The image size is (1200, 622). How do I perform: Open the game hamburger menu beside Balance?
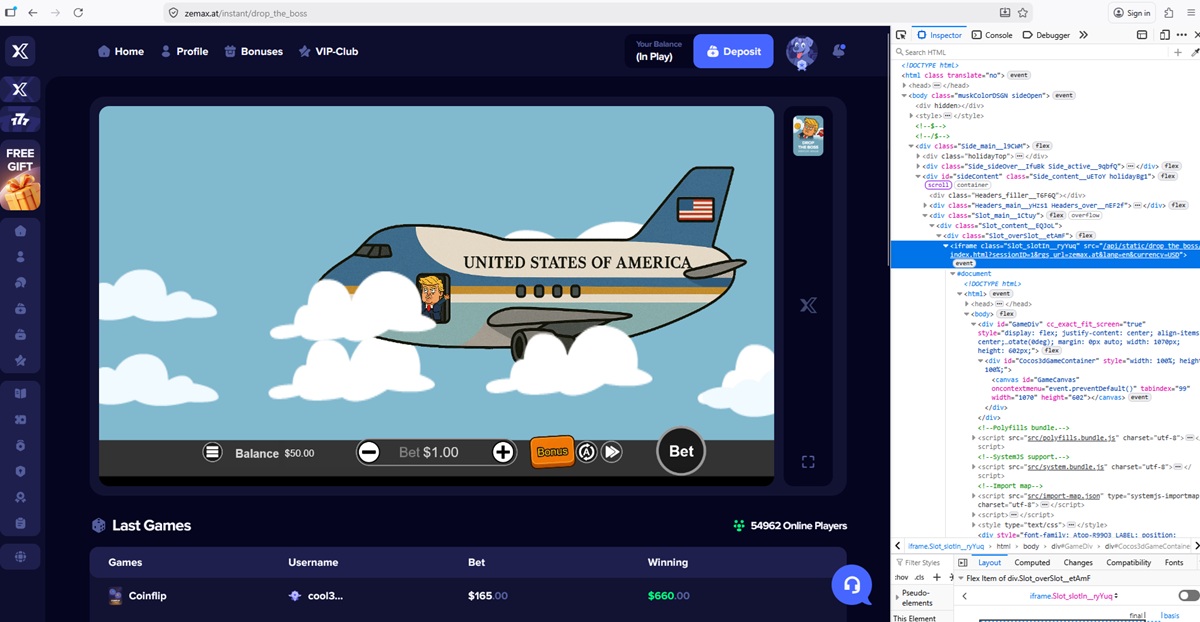pyautogui.click(x=212, y=452)
